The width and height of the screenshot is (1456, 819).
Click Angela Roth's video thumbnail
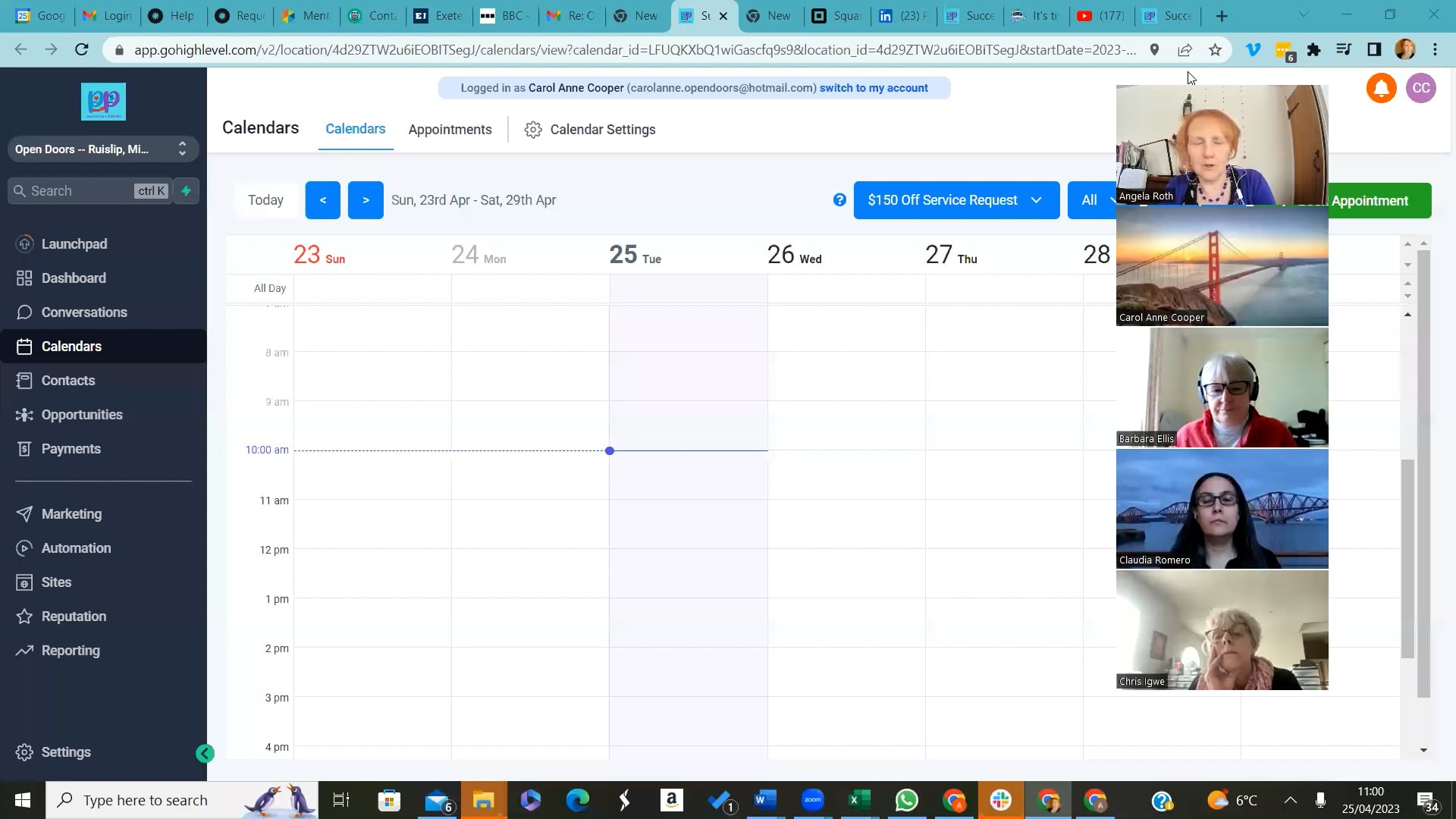[x=1222, y=144]
